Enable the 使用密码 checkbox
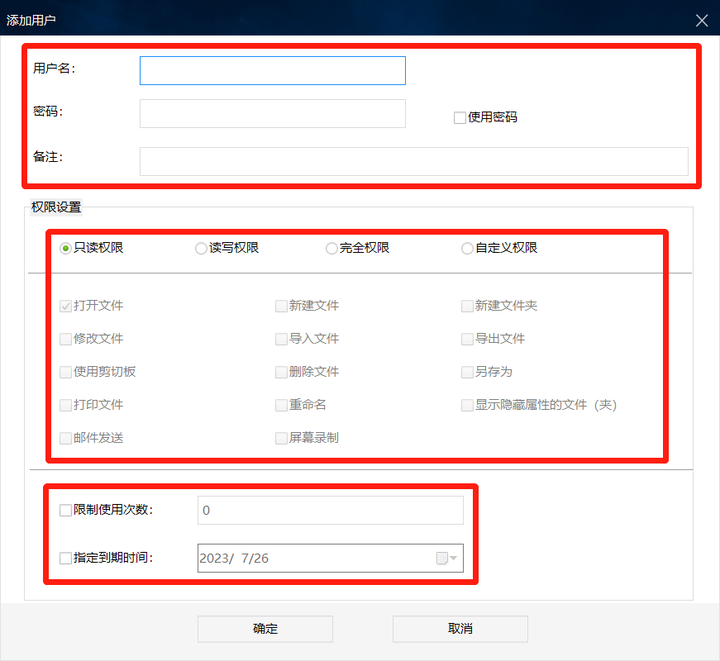The width and height of the screenshot is (720, 661). tap(460, 118)
